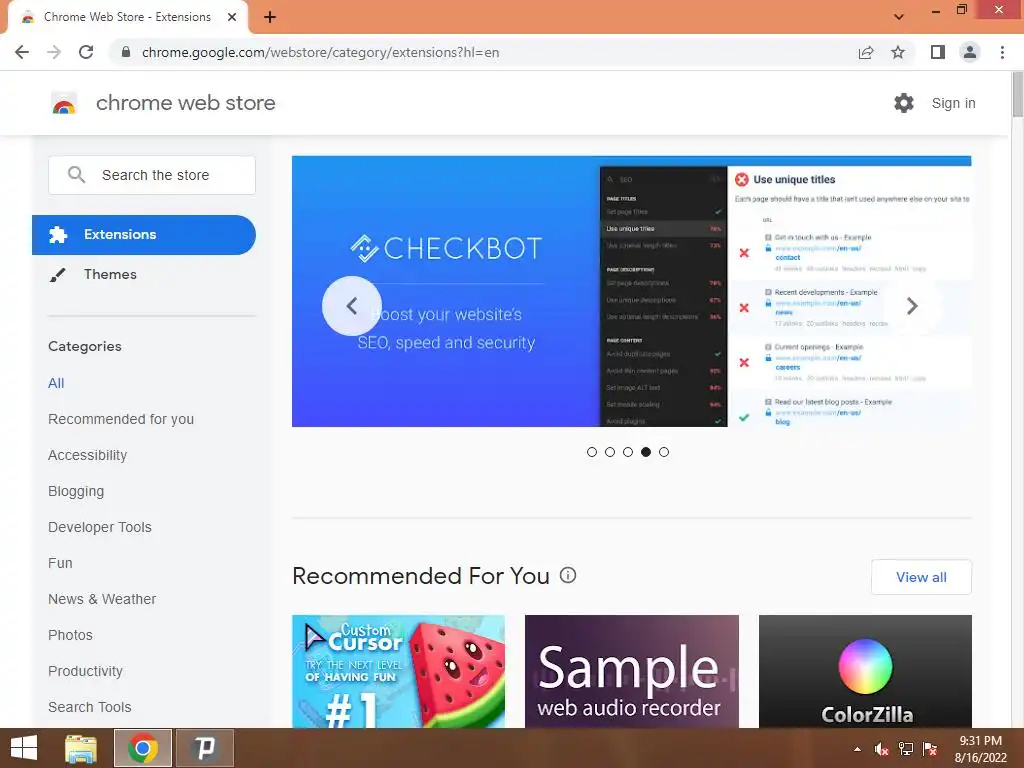Viewport: 1024px width, 768px height.
Task: Open the Accessibility category
Action: tap(88, 455)
